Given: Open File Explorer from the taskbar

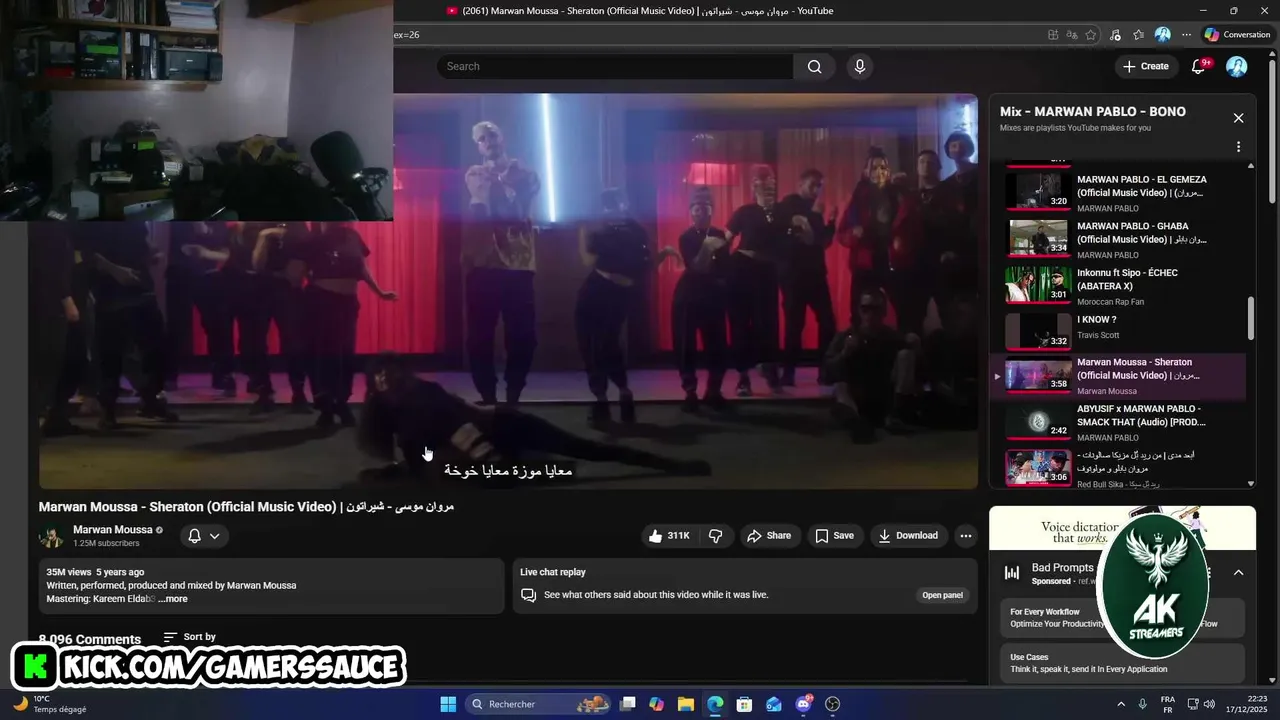Looking at the screenshot, I should point(685,704).
